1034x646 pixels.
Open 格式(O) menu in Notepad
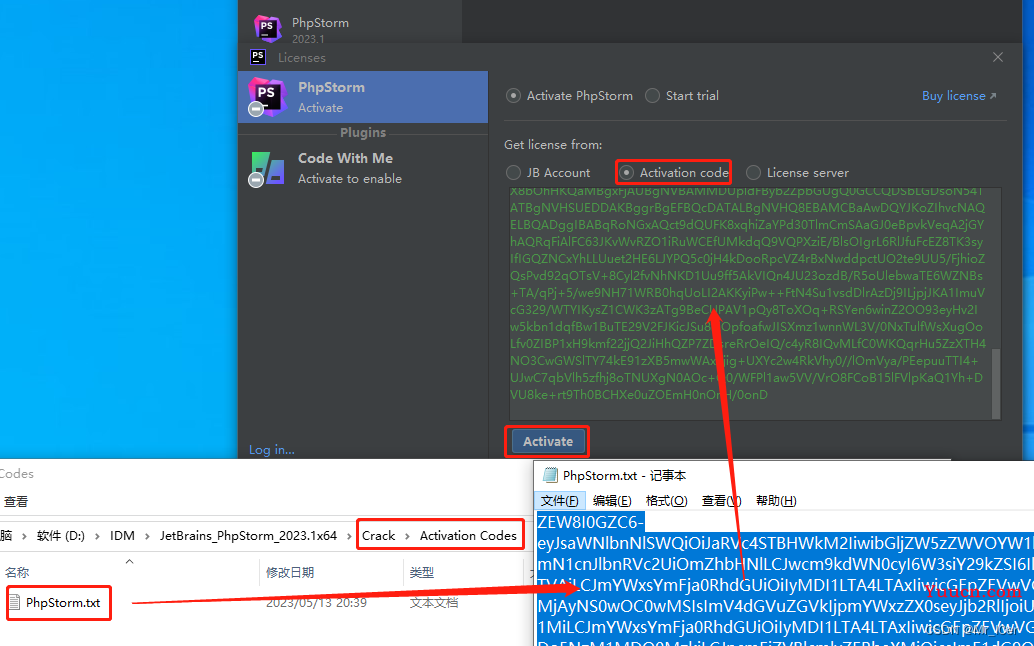point(667,500)
